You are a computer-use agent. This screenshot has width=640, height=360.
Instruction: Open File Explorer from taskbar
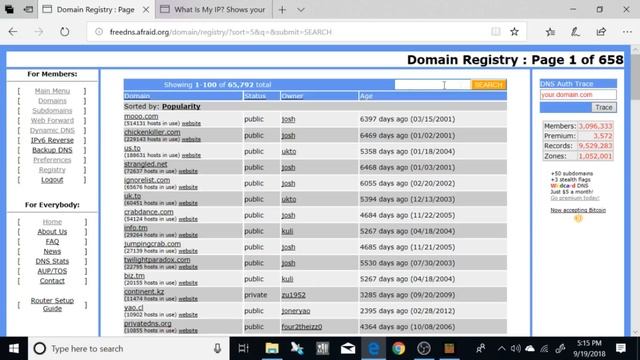pyautogui.click(x=272, y=349)
